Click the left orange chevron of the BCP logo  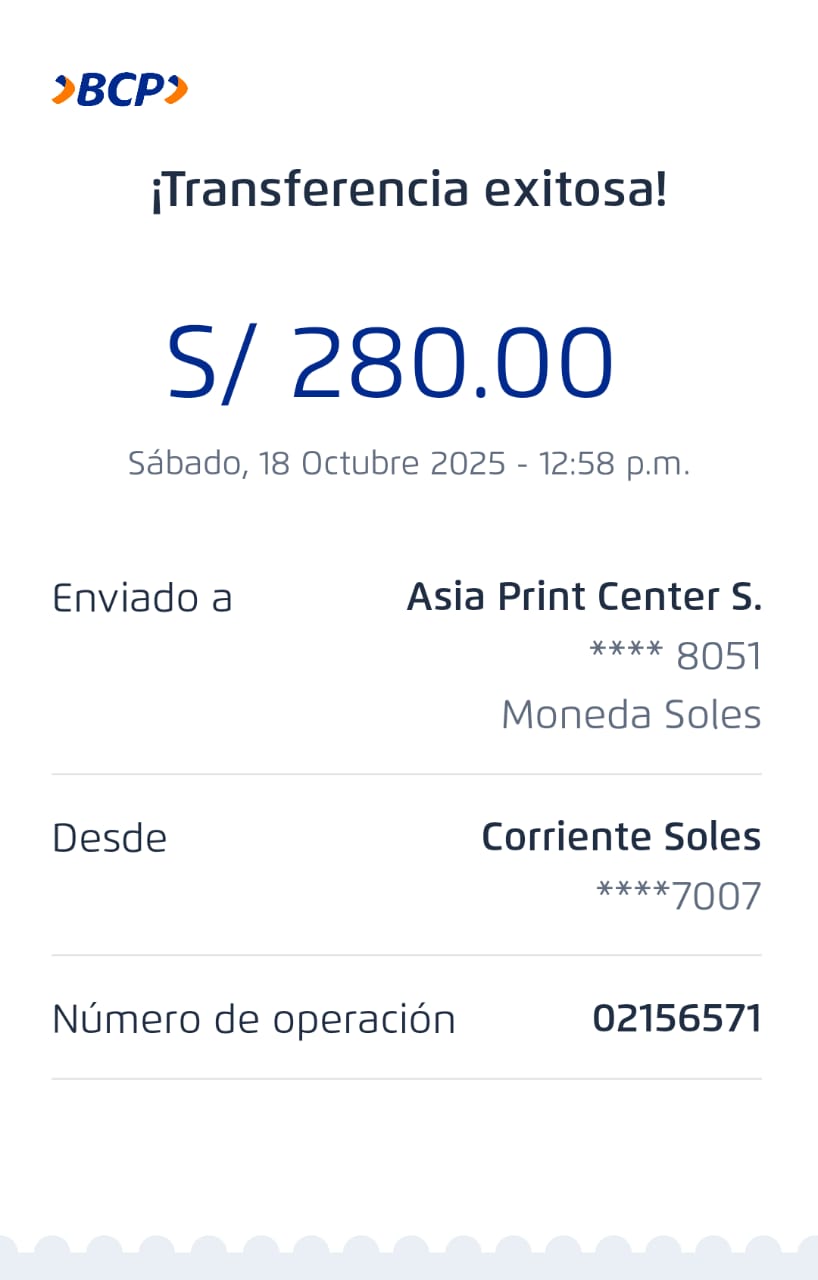[63, 90]
